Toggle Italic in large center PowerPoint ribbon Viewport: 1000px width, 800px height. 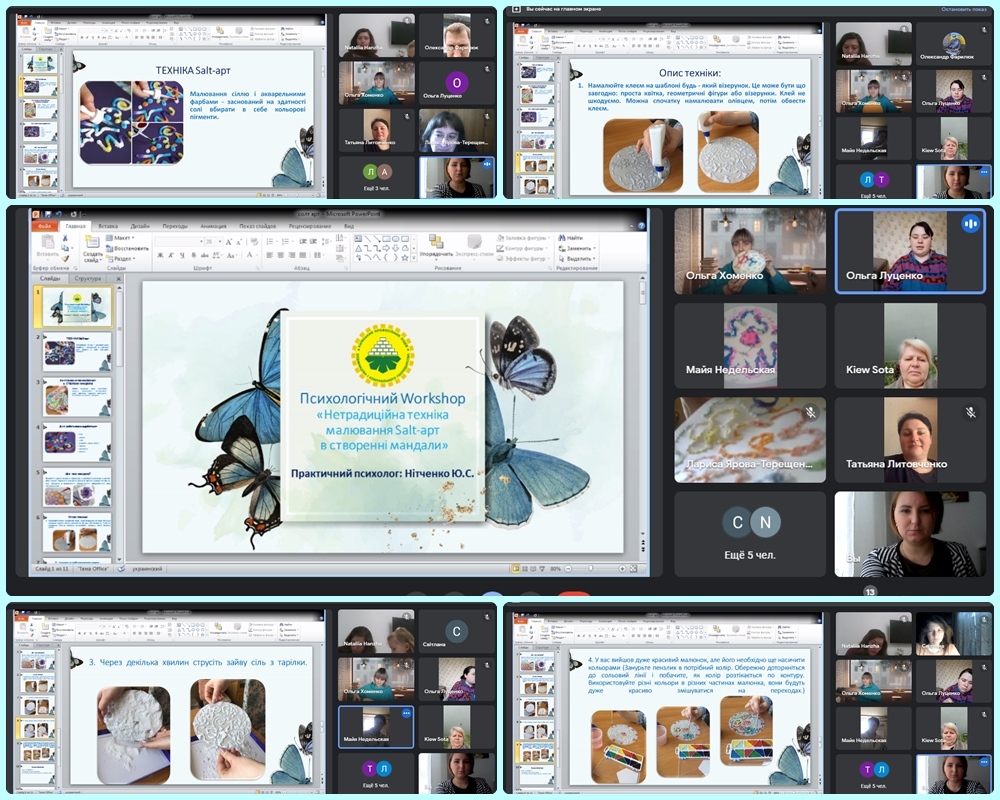tap(171, 255)
